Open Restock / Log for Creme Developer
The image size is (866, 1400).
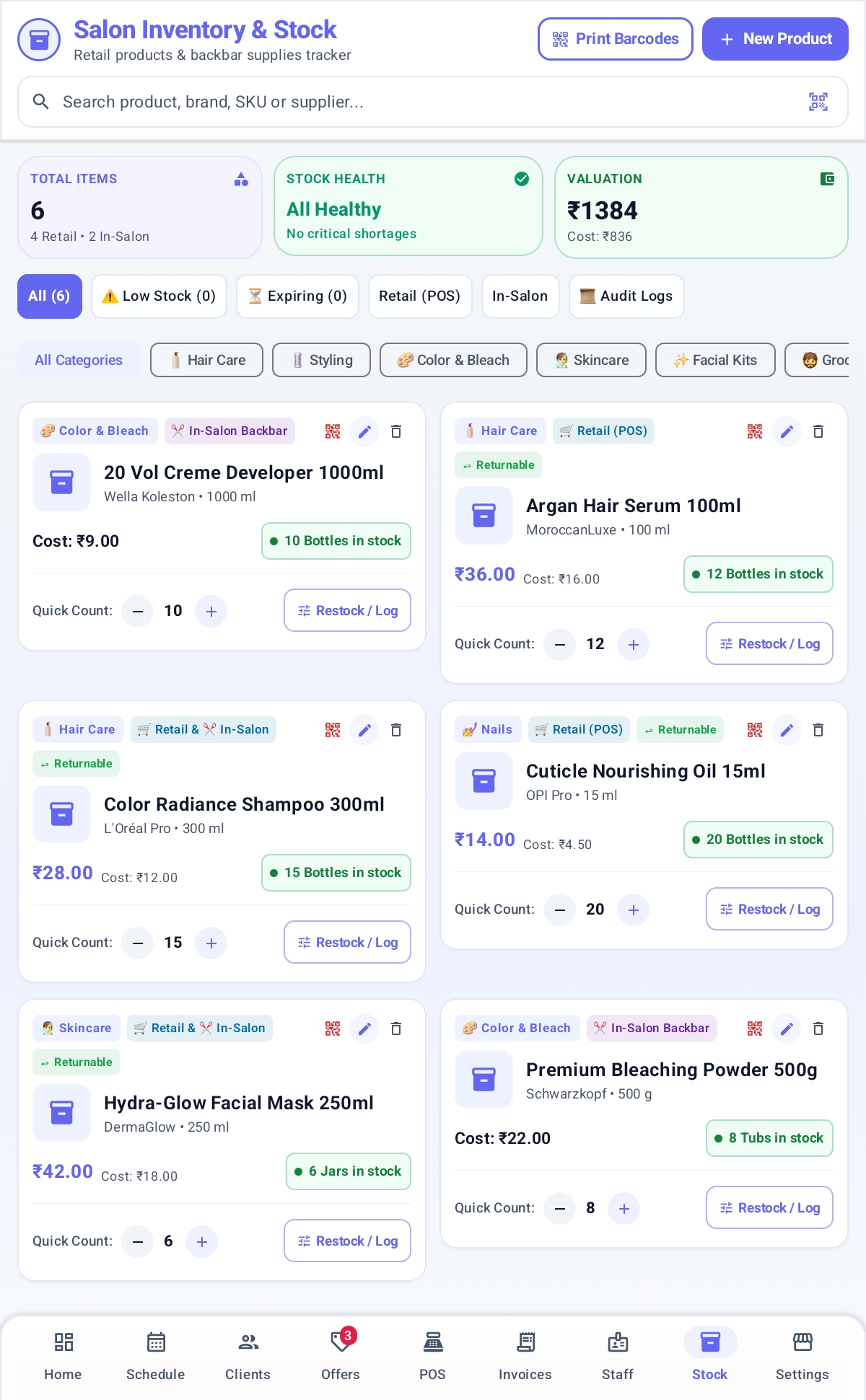point(347,610)
